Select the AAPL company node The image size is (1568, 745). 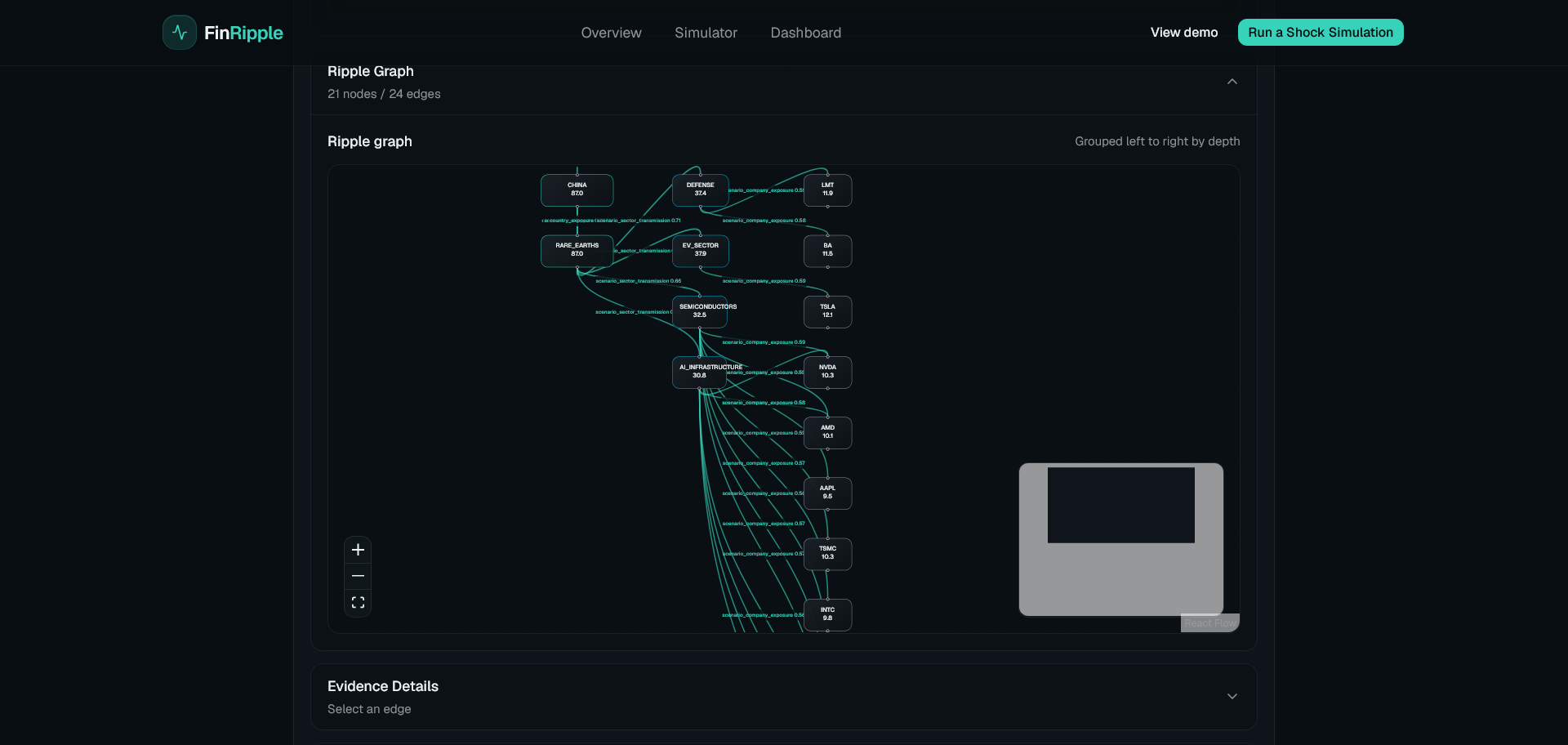point(828,493)
